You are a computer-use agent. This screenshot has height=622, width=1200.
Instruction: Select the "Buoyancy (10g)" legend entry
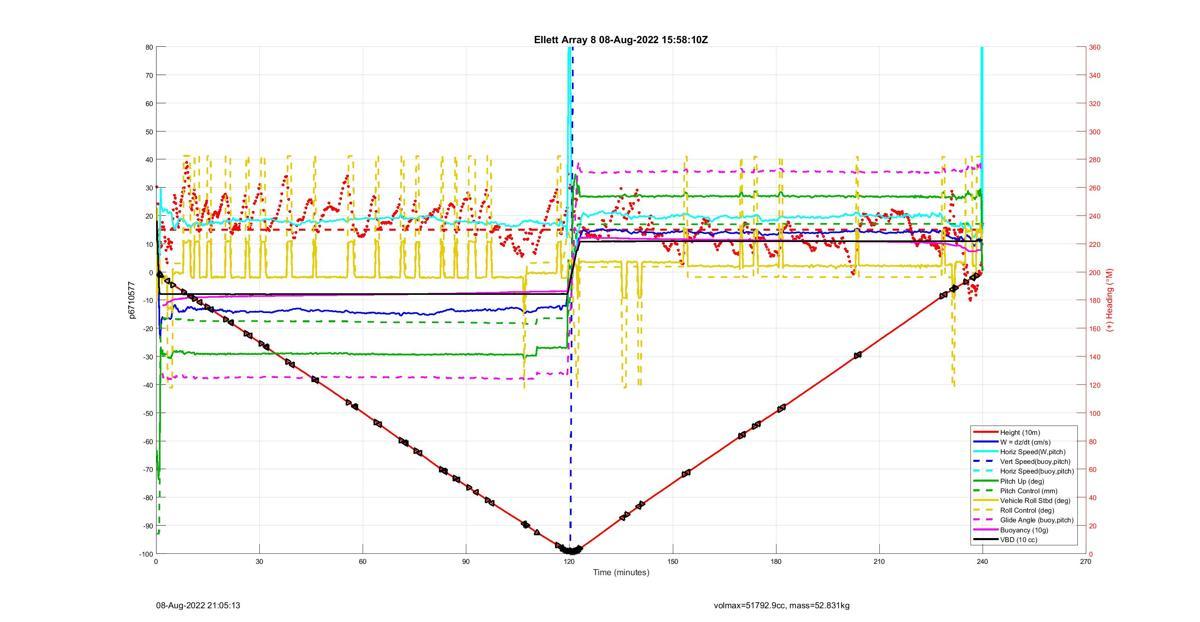[1024, 530]
